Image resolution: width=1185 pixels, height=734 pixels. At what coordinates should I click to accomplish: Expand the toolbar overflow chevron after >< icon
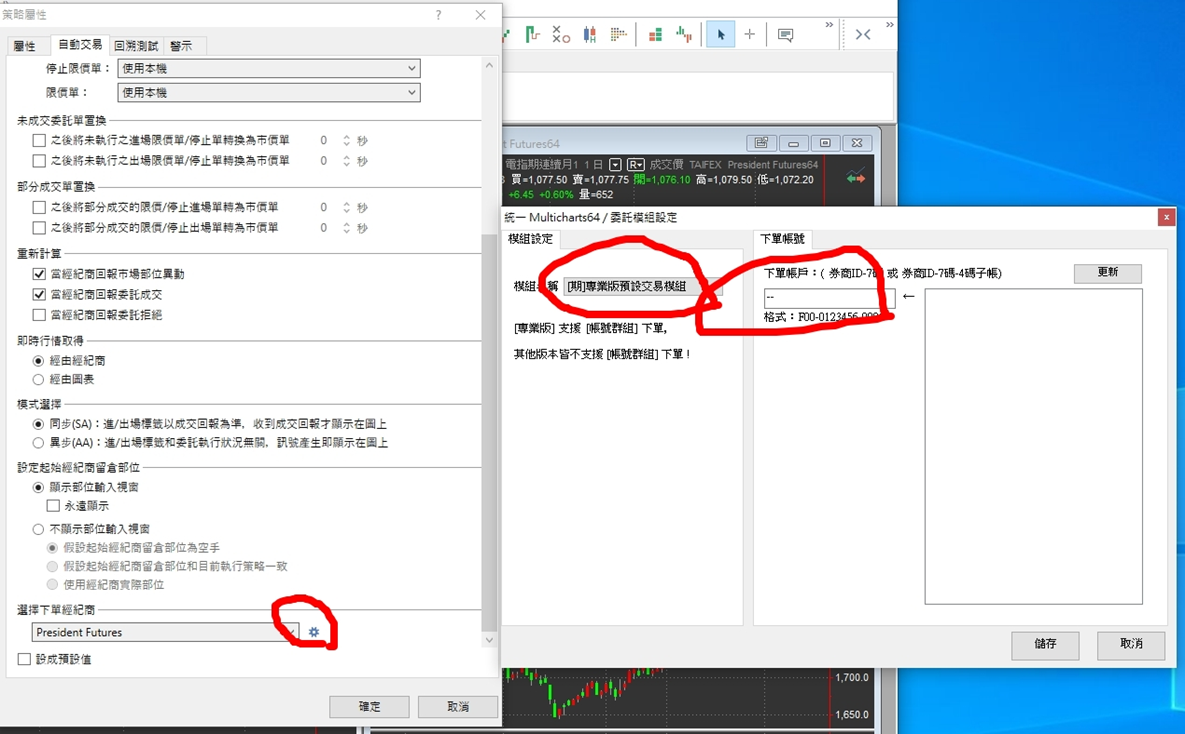coord(890,25)
